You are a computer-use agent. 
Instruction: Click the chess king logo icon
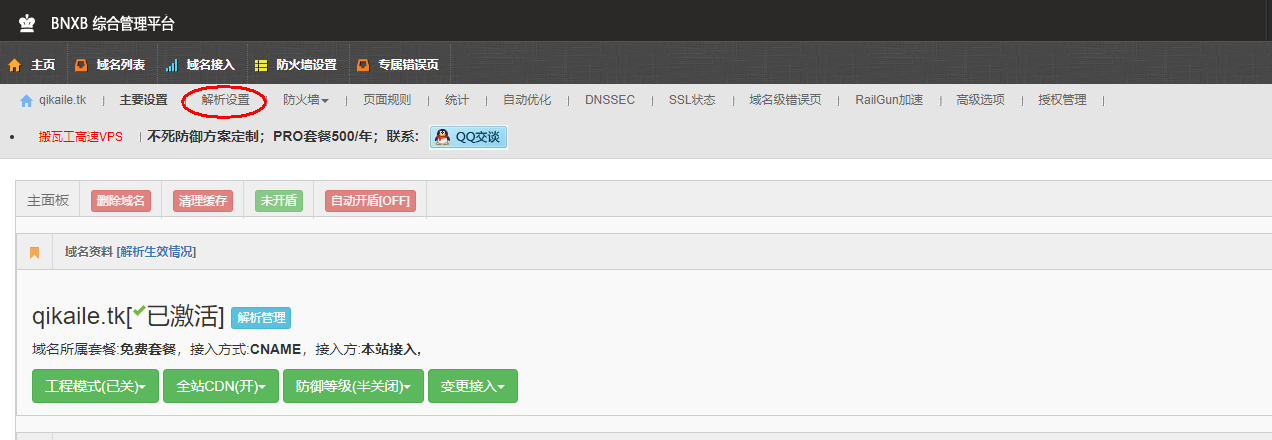27,23
